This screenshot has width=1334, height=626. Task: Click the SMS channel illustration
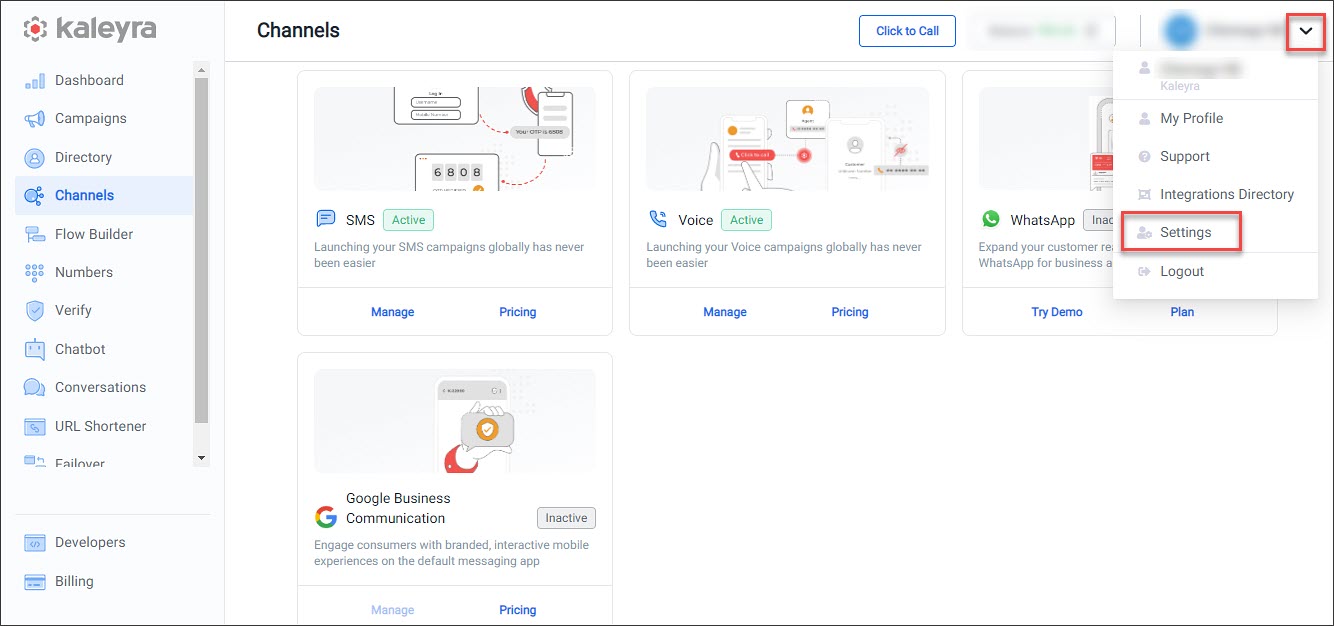(x=455, y=139)
